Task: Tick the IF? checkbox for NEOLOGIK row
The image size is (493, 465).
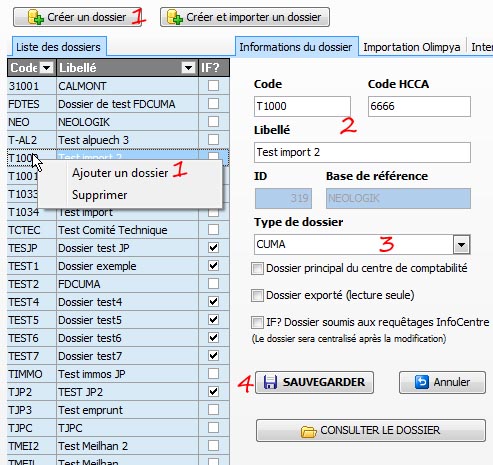Action: click(x=213, y=122)
